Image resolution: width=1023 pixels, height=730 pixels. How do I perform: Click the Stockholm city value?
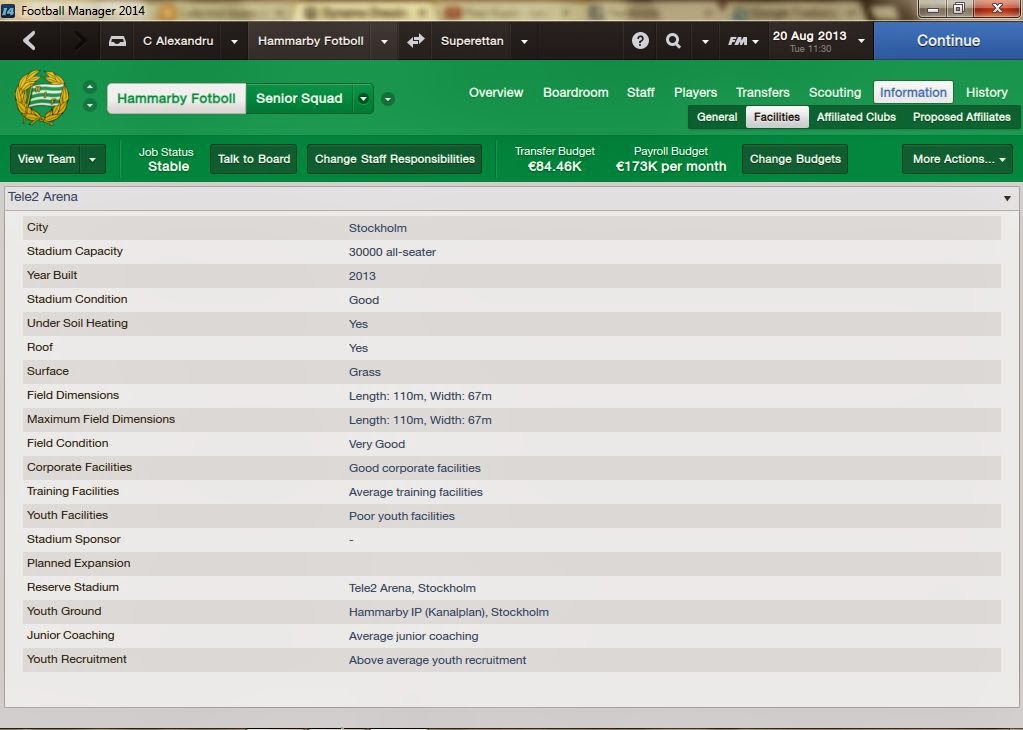[x=378, y=228]
